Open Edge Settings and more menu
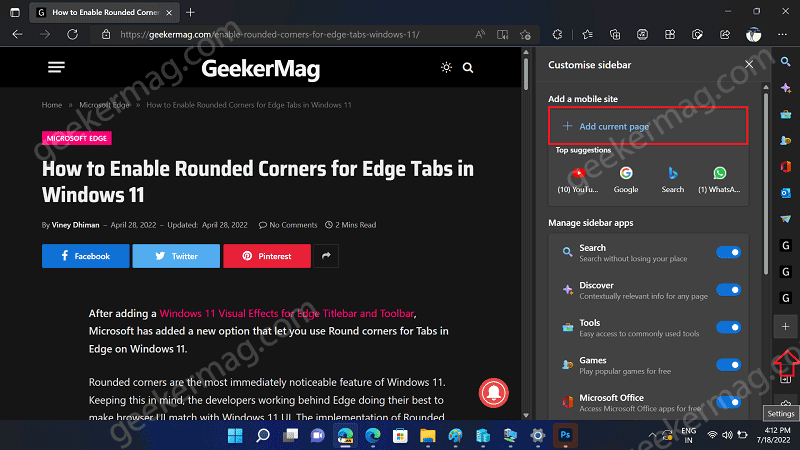The height and width of the screenshot is (450, 800). click(x=782, y=34)
